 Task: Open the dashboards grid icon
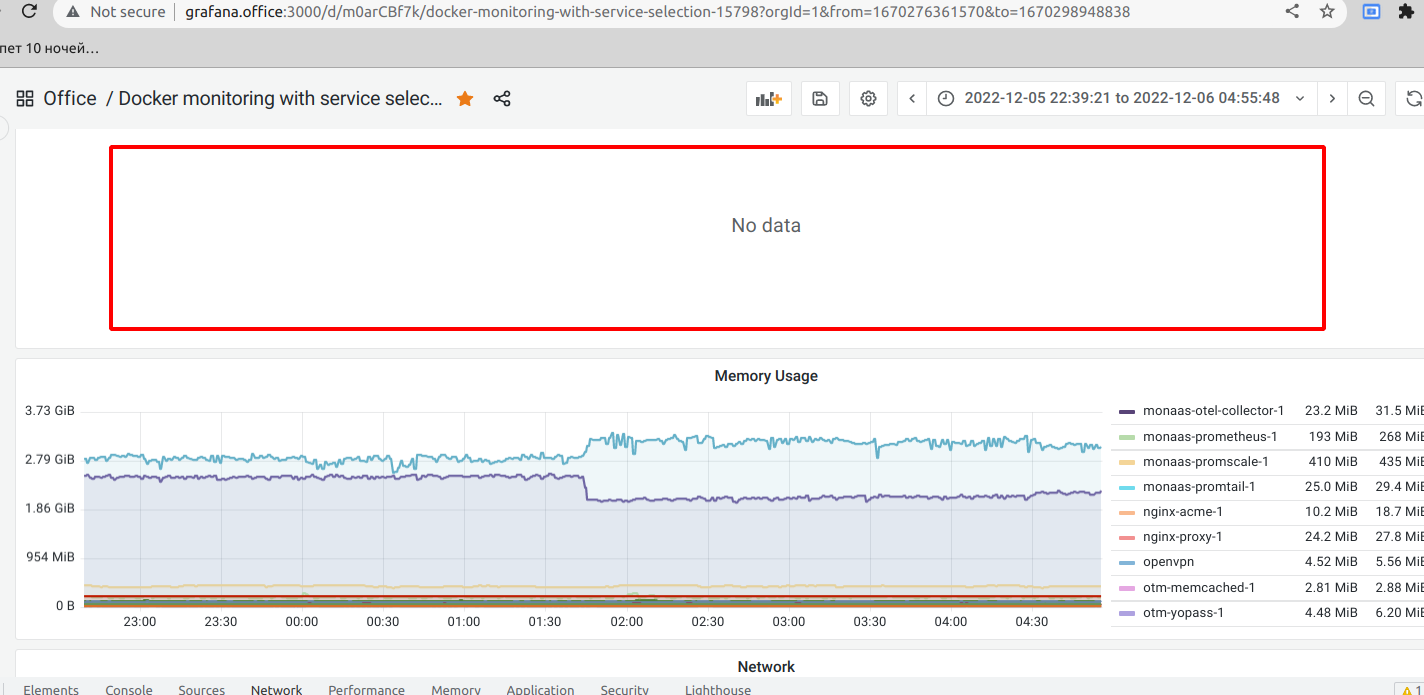(x=25, y=98)
